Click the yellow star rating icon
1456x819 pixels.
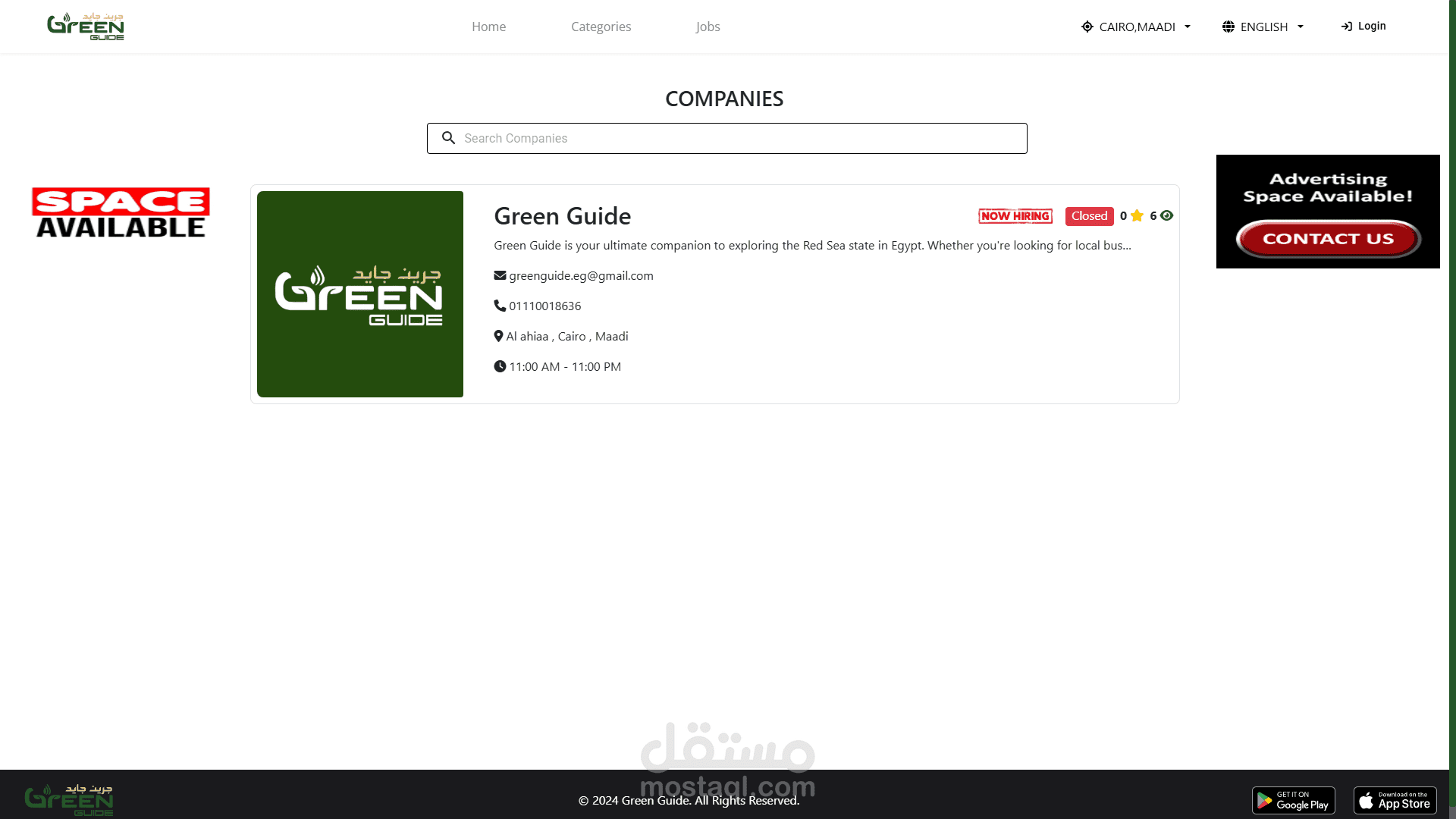1137,216
